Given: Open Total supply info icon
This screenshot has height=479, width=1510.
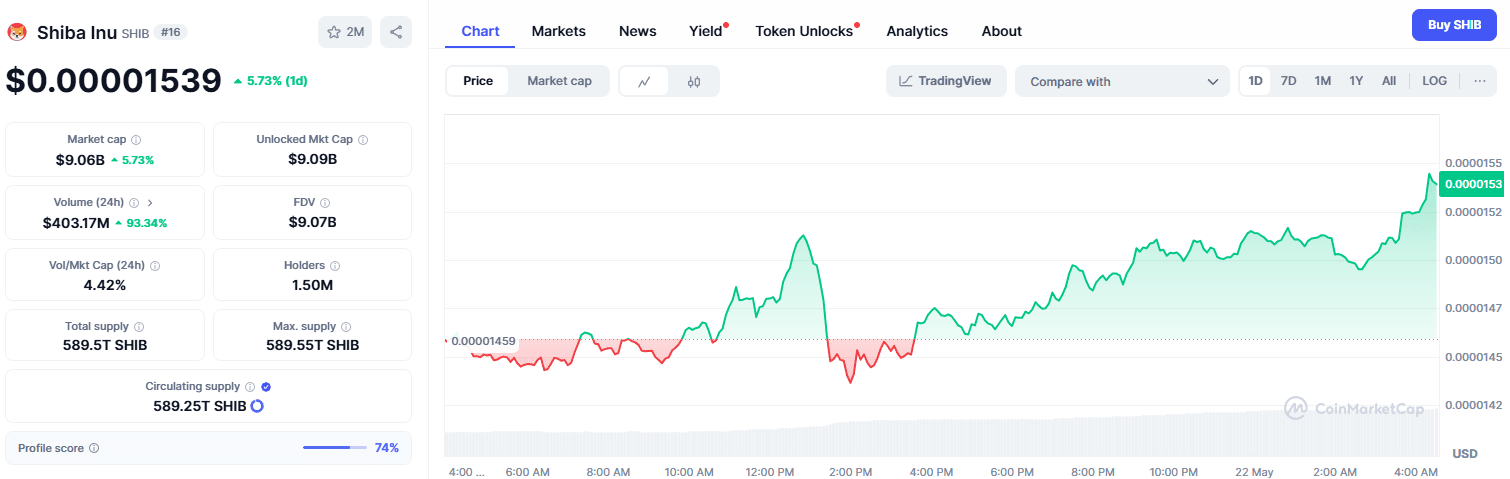Looking at the screenshot, I should tap(139, 327).
